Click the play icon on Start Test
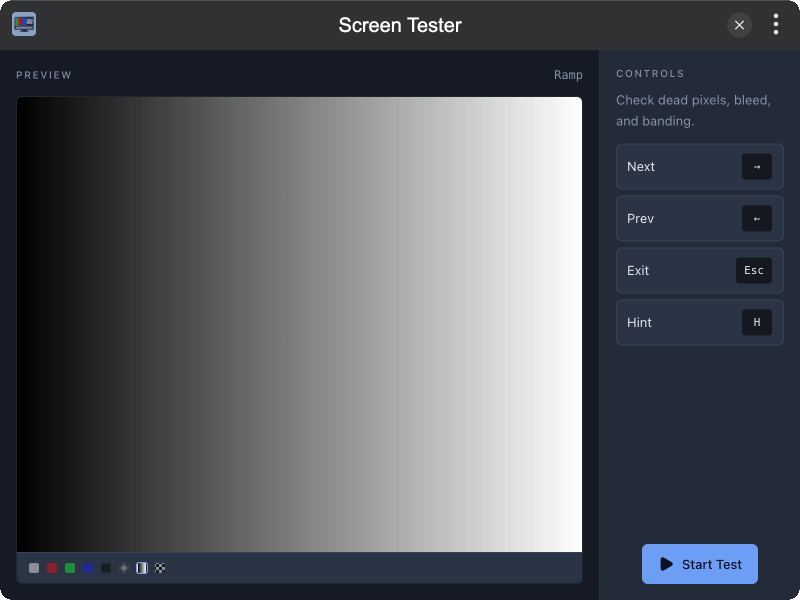Viewport: 800px width, 600px height. [x=666, y=564]
